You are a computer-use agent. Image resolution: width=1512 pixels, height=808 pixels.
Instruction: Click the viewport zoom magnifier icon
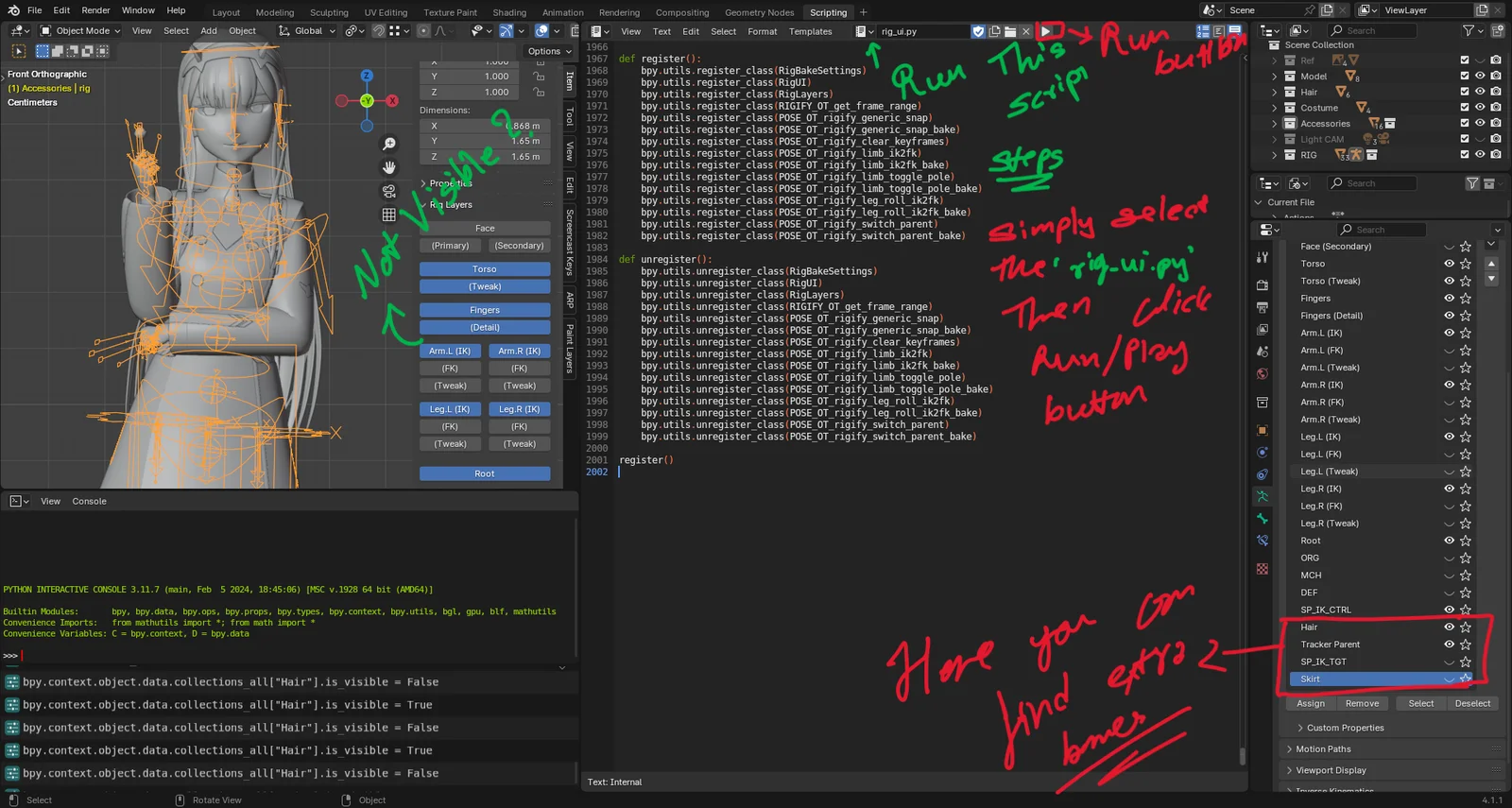388,144
